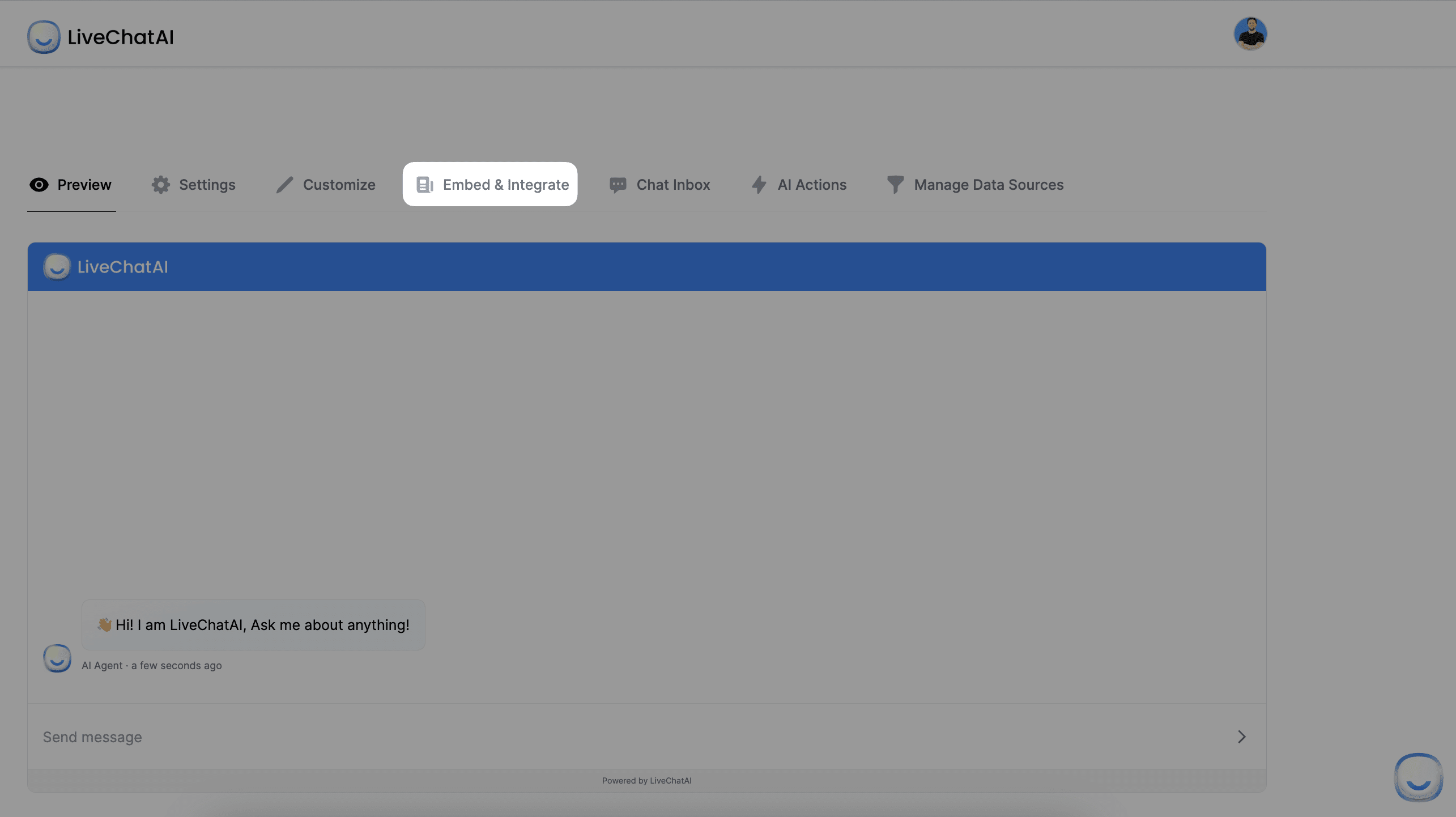This screenshot has width=1456, height=817.
Task: Click the chat header LiveChatAI smiley icon
Action: 57,266
